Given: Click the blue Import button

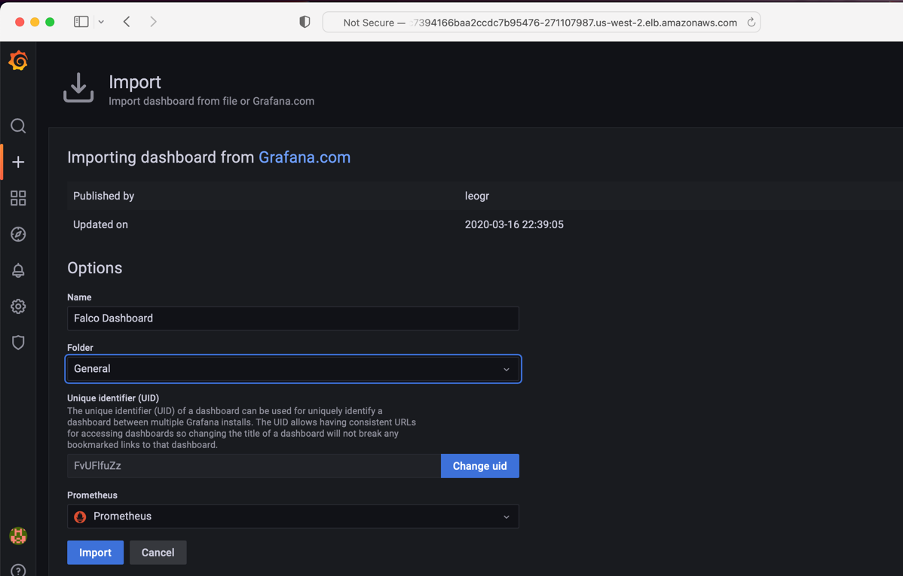Looking at the screenshot, I should (95, 552).
